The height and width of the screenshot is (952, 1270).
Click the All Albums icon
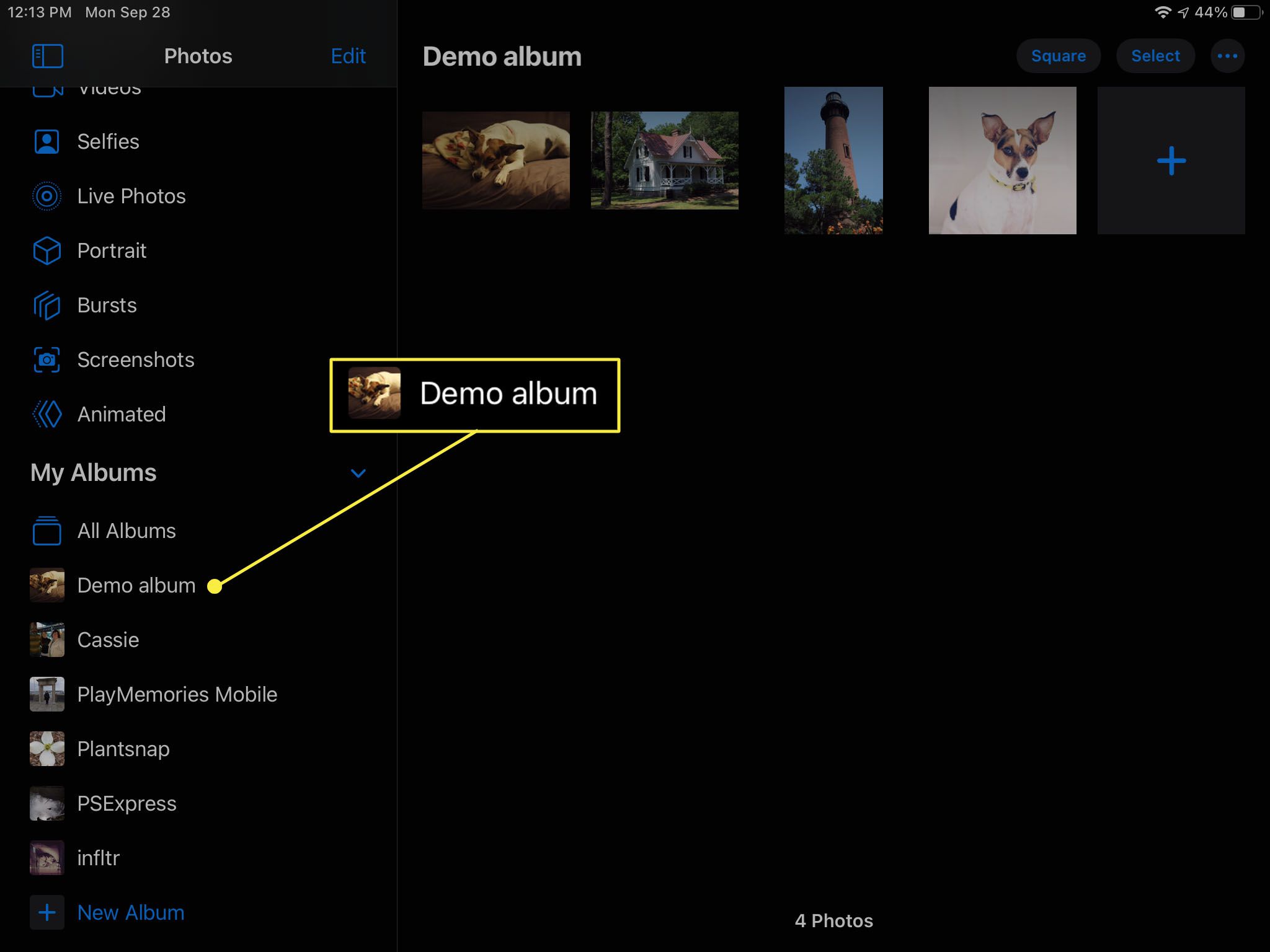(46, 530)
